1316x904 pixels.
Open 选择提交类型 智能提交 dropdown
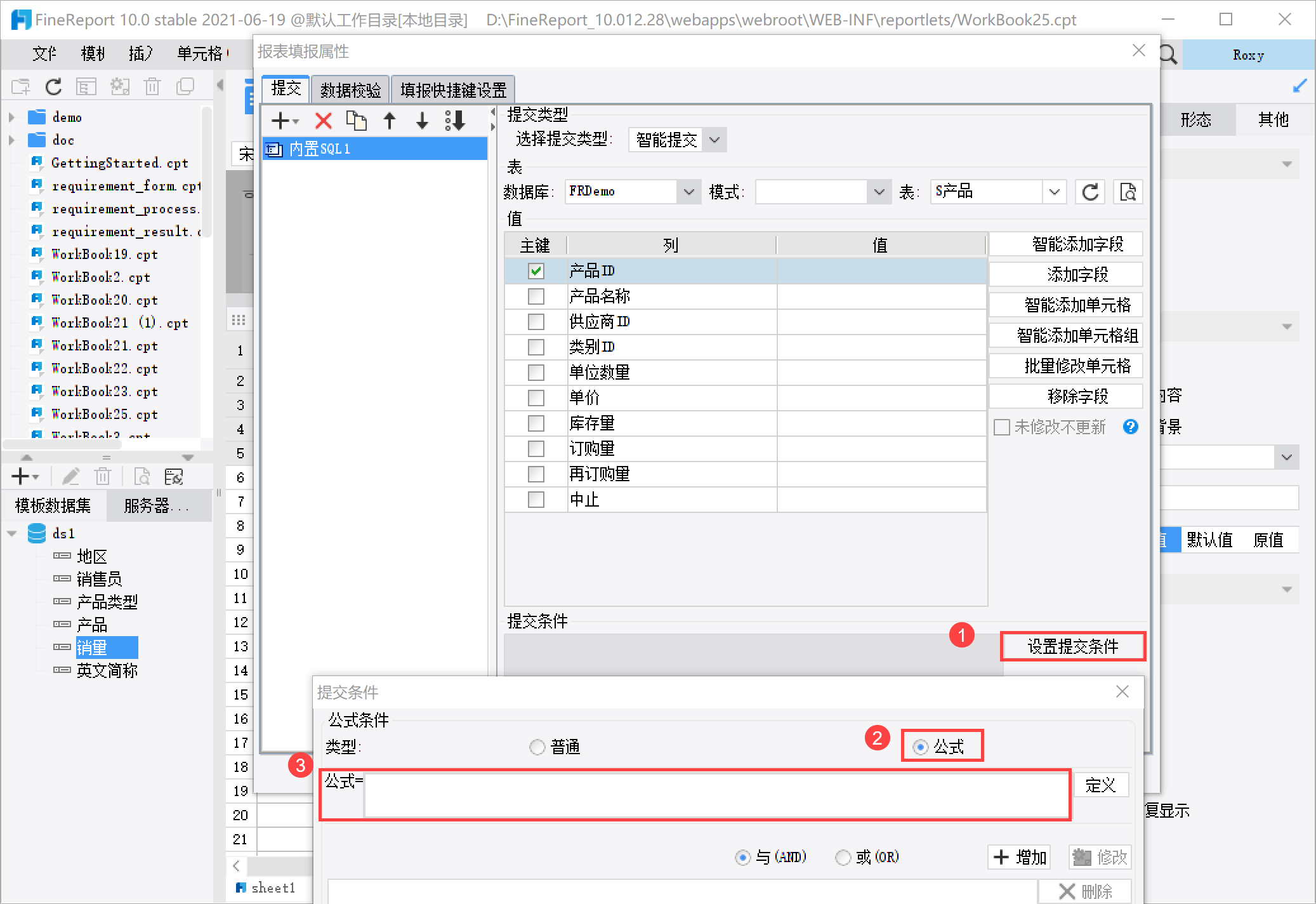[714, 140]
